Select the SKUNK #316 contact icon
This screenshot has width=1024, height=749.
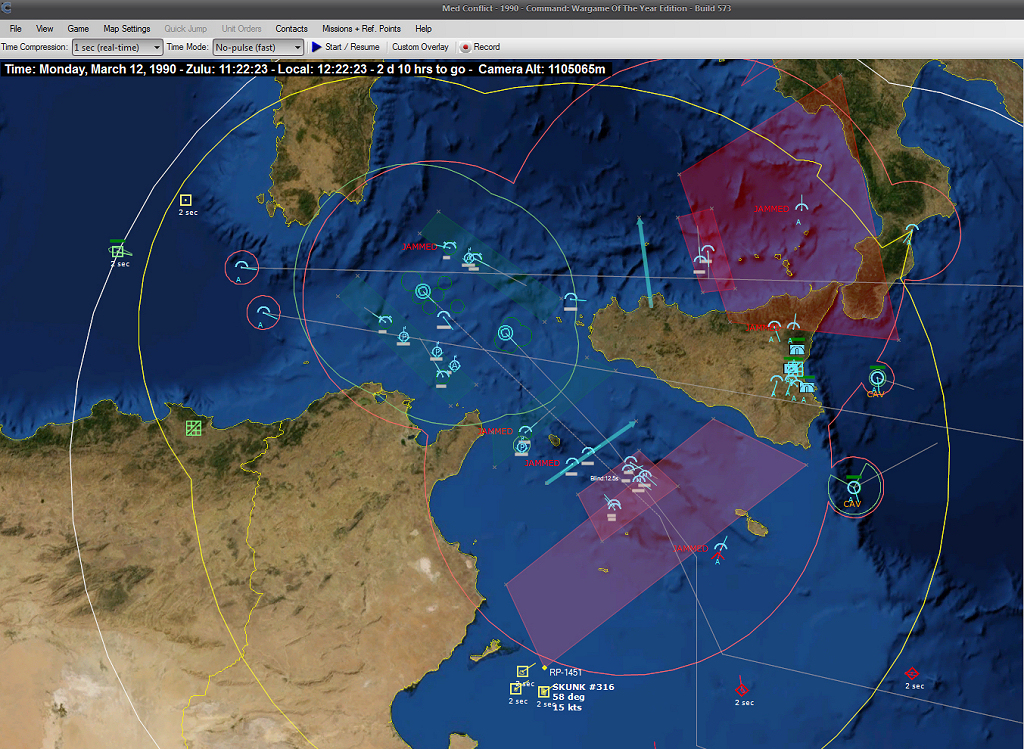click(x=543, y=692)
